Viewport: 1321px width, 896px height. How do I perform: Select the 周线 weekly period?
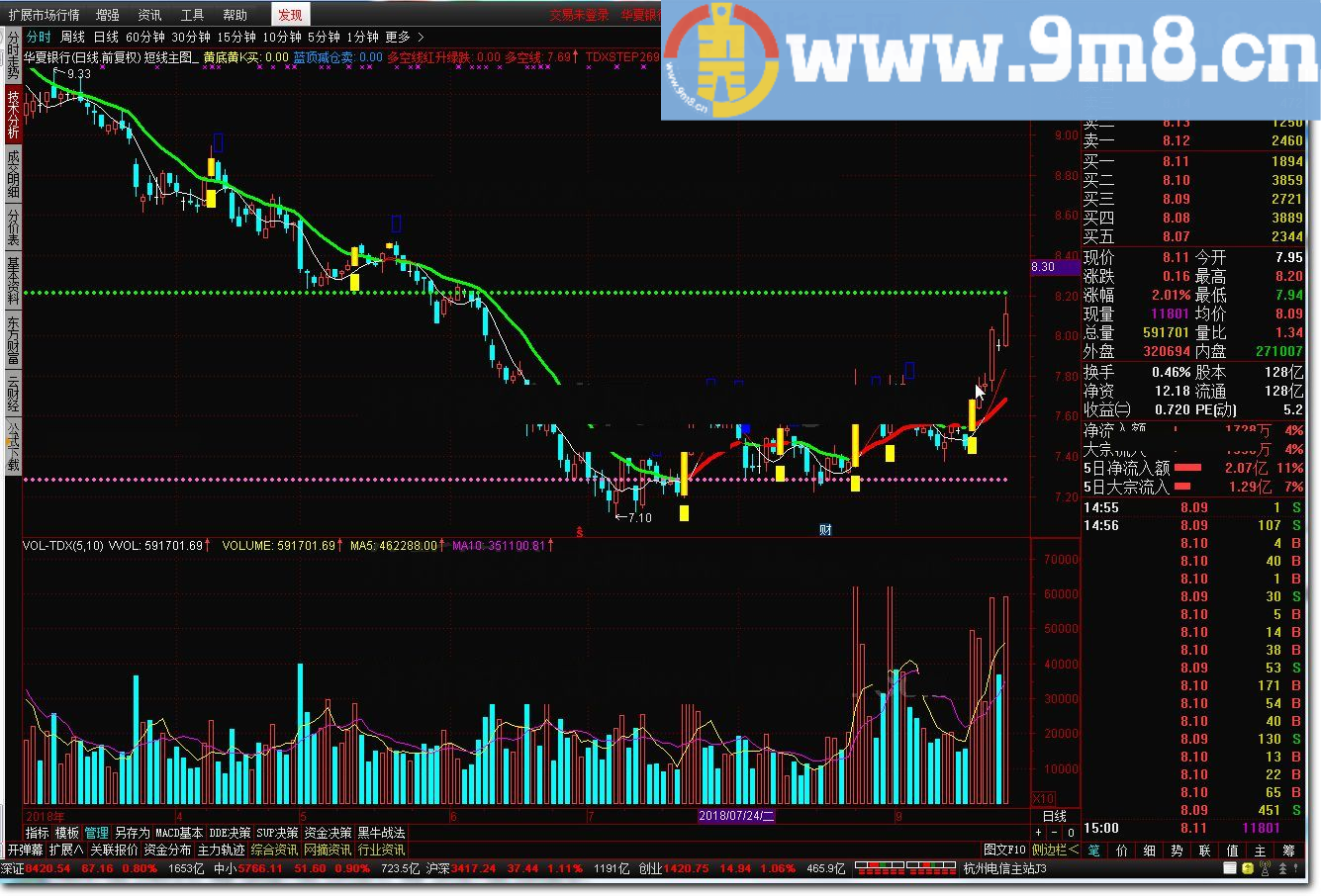pyautogui.click(x=73, y=38)
